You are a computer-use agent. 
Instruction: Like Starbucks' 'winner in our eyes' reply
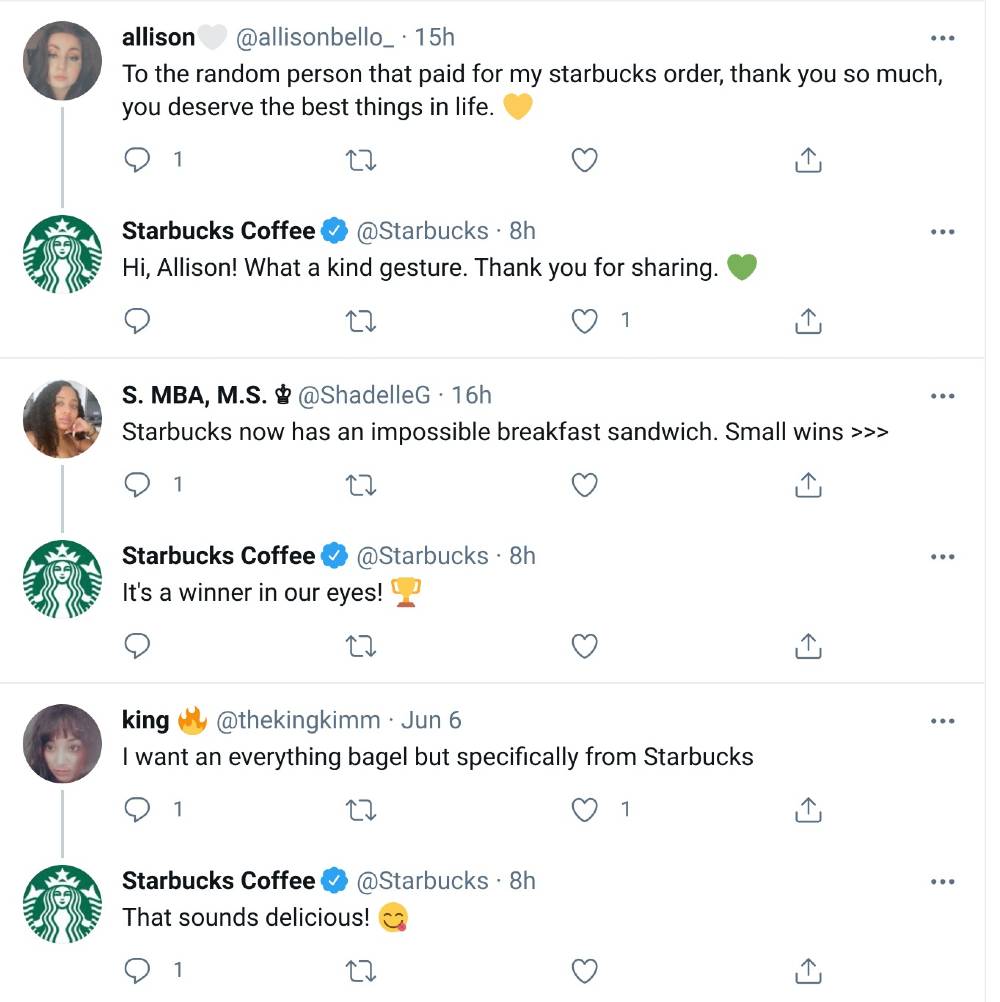click(584, 646)
